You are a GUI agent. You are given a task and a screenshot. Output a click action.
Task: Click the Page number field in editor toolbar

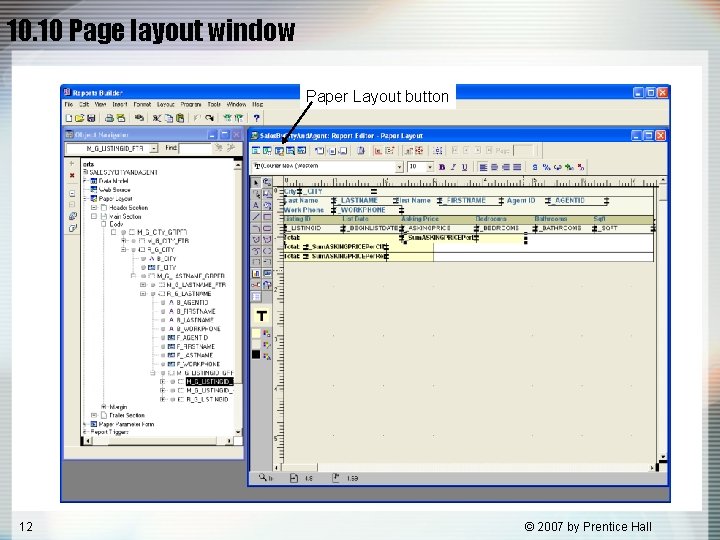click(x=523, y=151)
